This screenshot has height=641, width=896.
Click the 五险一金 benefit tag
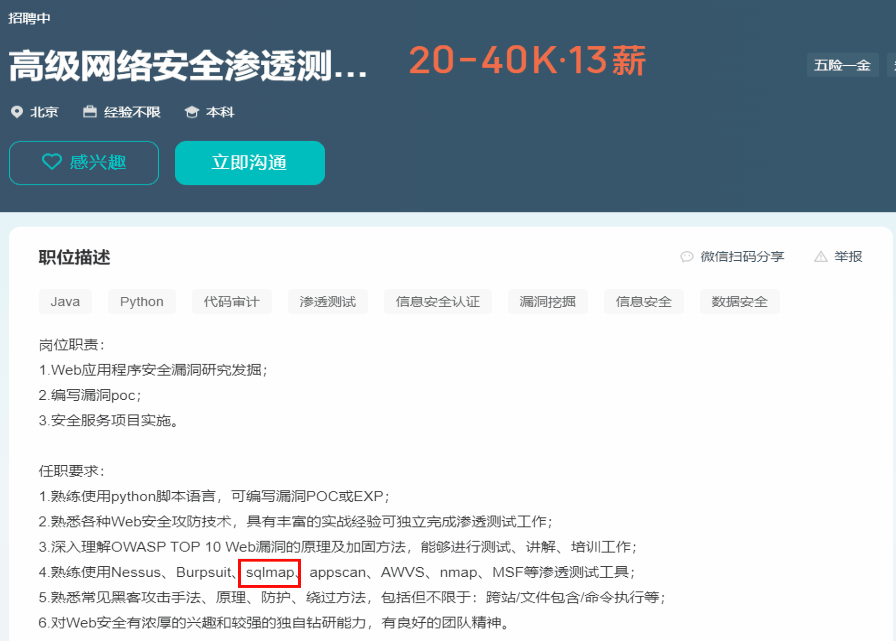(x=842, y=65)
